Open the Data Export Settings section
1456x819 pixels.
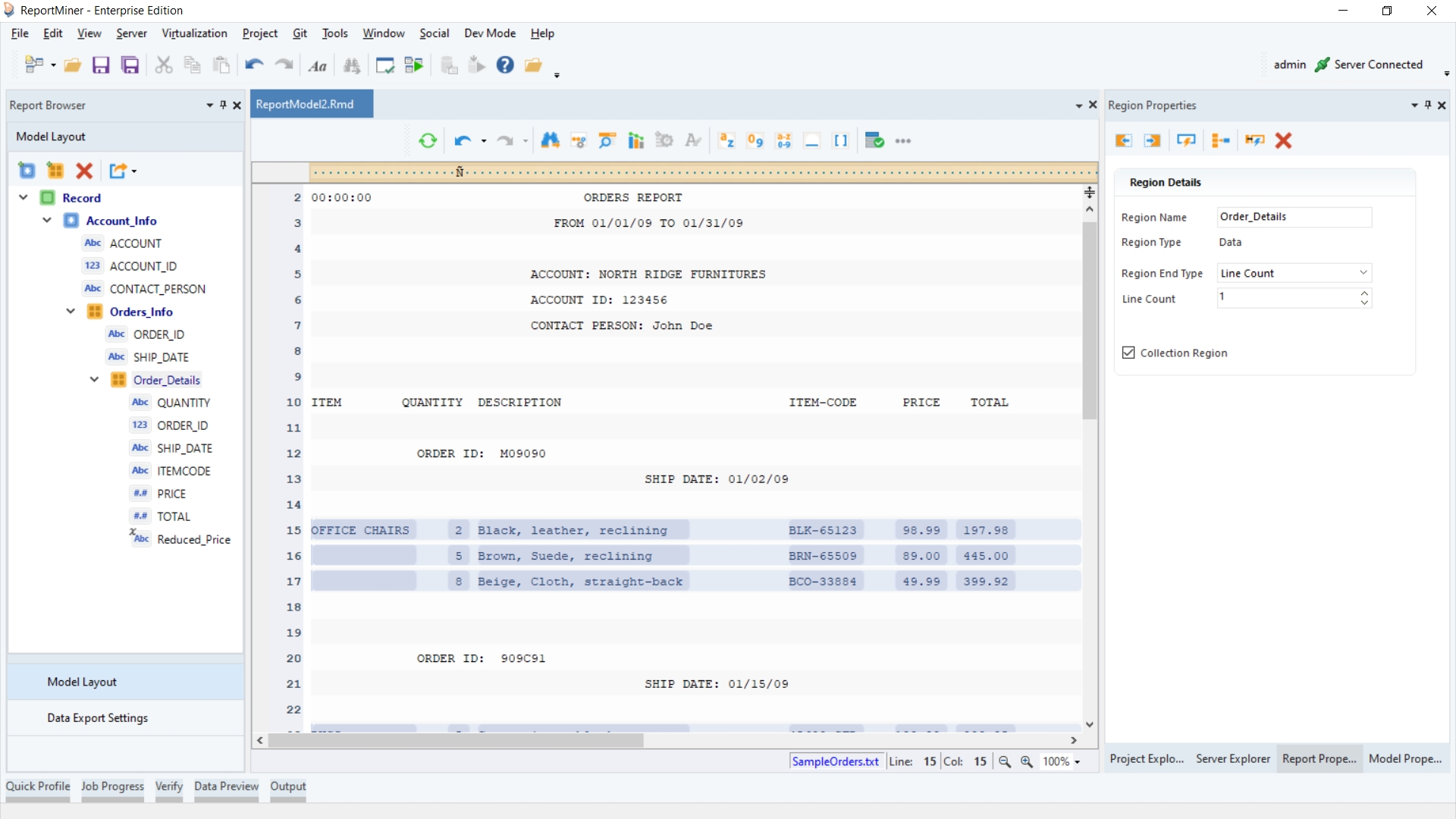pos(97,718)
